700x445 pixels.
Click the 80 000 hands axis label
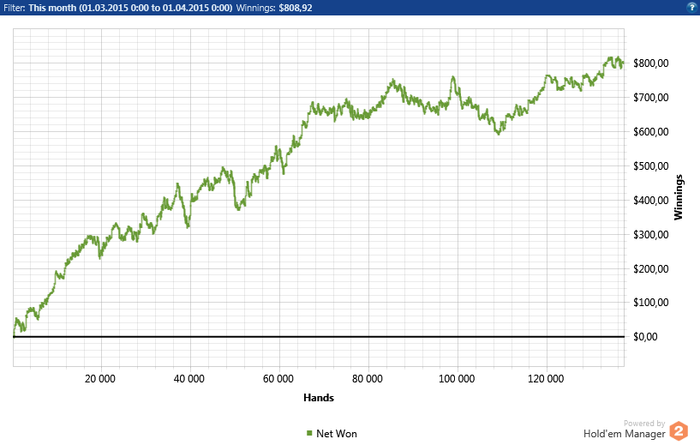click(367, 379)
